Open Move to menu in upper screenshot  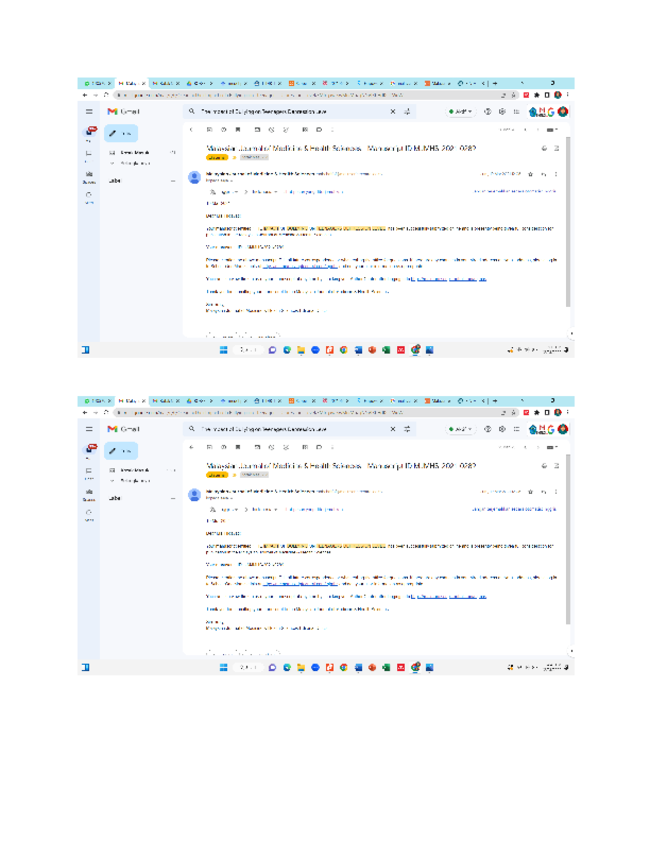[305, 130]
